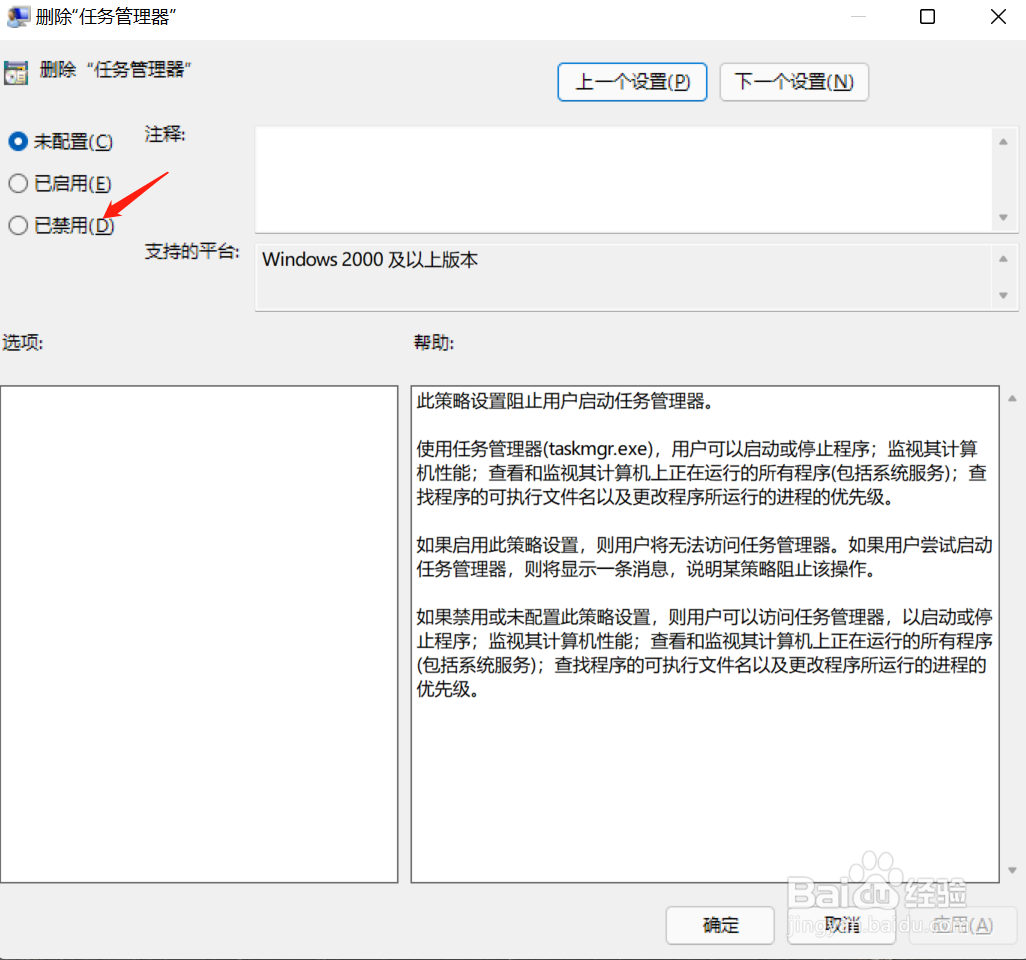The image size is (1026, 960).
Task: Click the policy setting icon beside 删除 heading
Action: (x=16, y=73)
